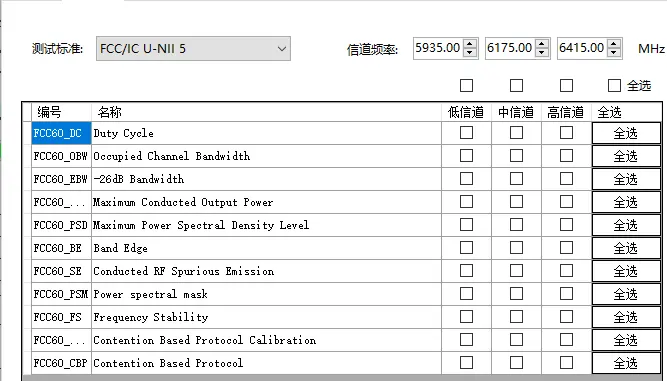Click the 中信道 column header

[516, 112]
